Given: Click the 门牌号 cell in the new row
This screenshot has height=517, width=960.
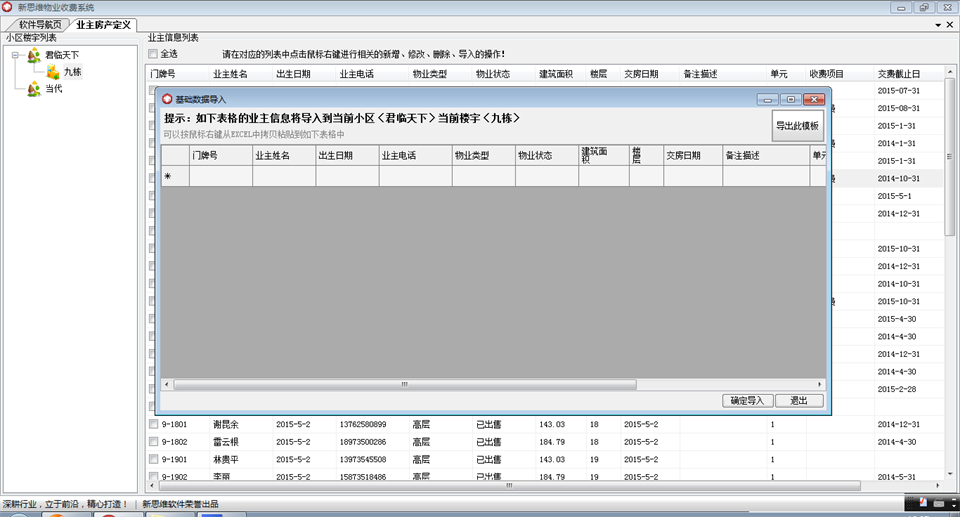Looking at the screenshot, I should 221,176.
